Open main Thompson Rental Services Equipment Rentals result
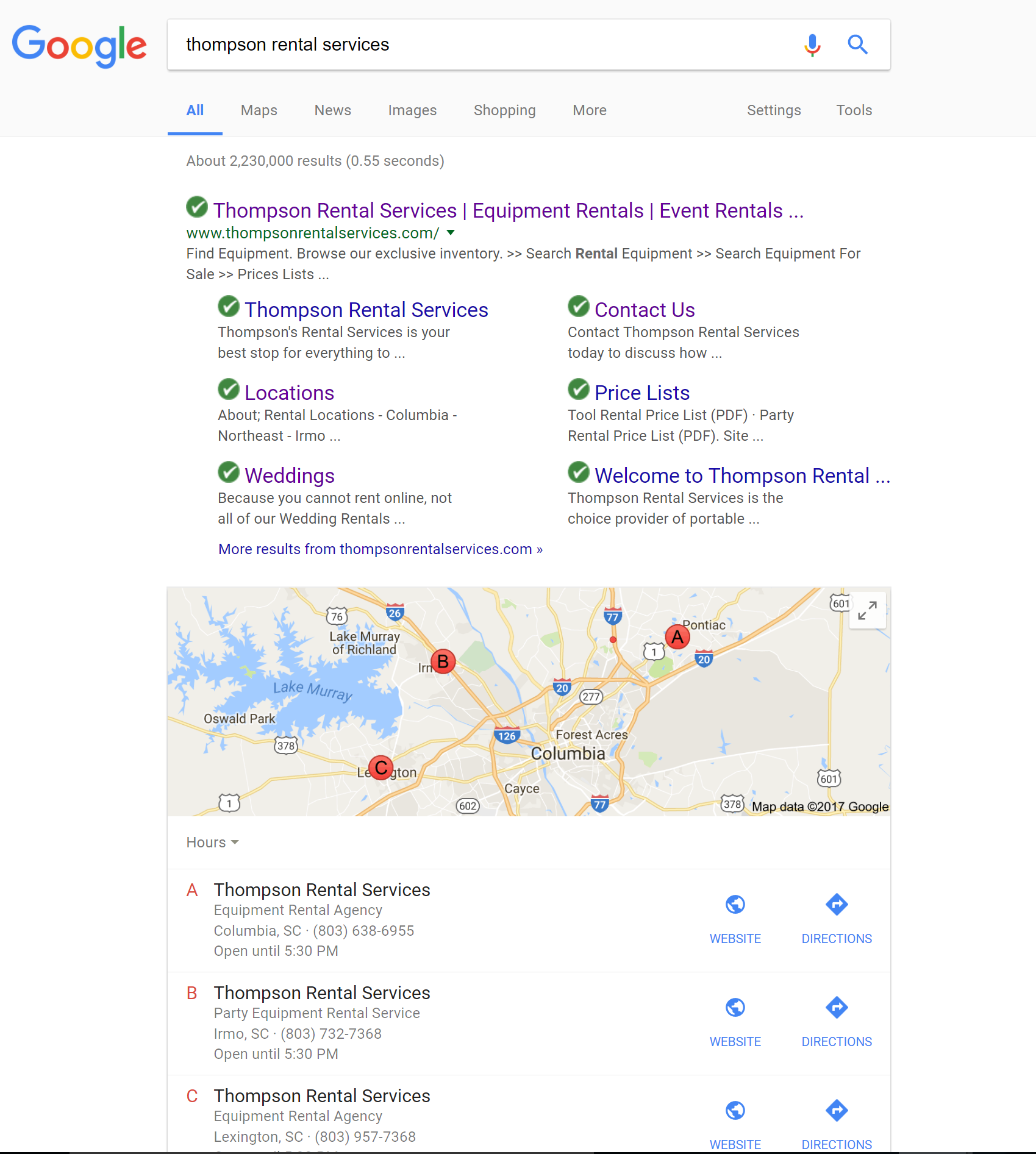Image resolution: width=1036 pixels, height=1154 pixels. [509, 210]
